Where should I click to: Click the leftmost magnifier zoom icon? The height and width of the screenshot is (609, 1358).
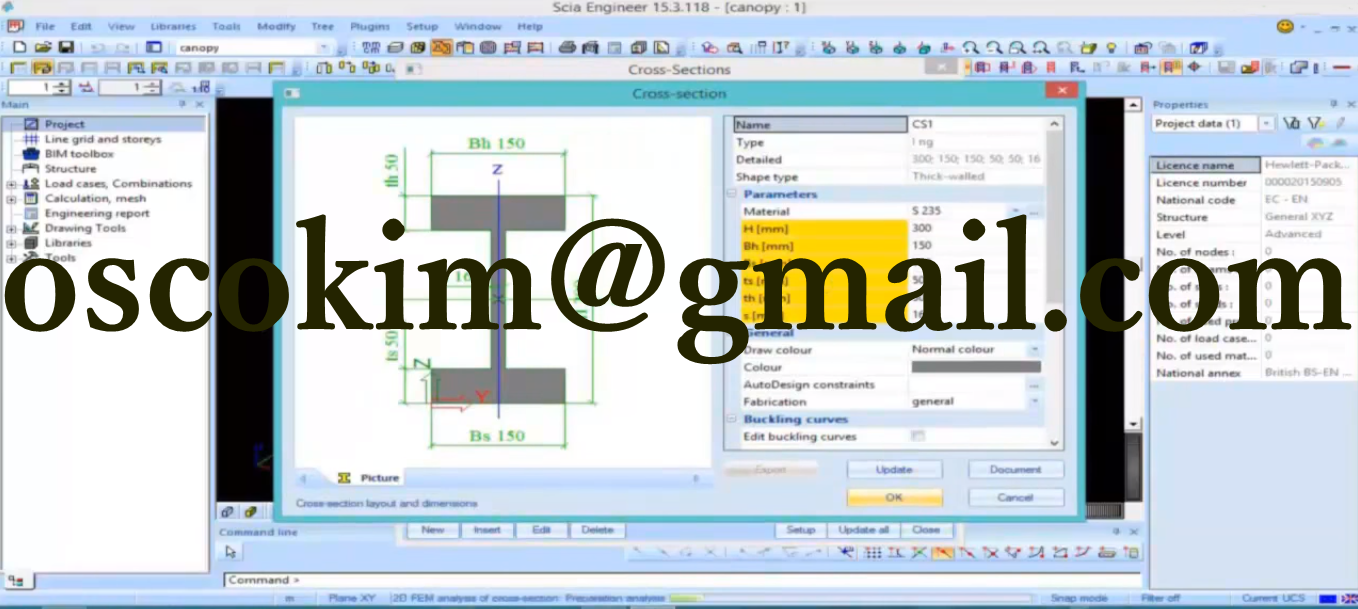970,47
